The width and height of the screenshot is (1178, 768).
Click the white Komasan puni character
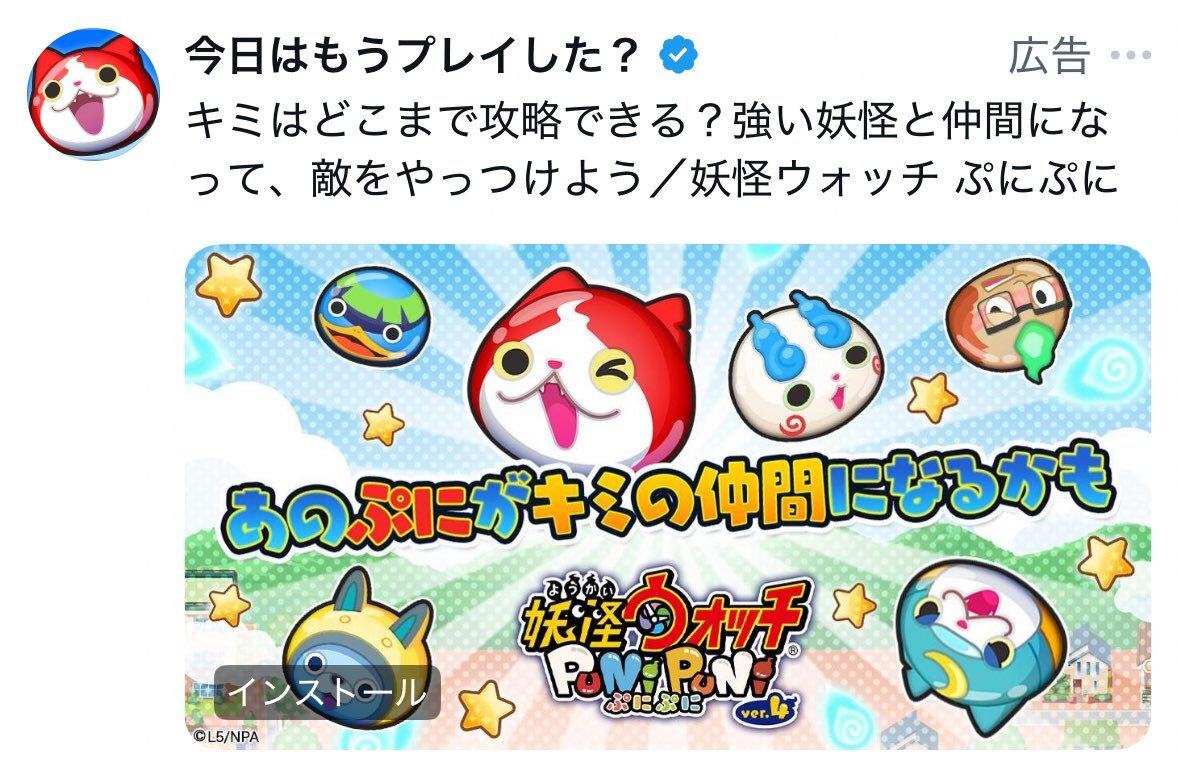coord(807,365)
